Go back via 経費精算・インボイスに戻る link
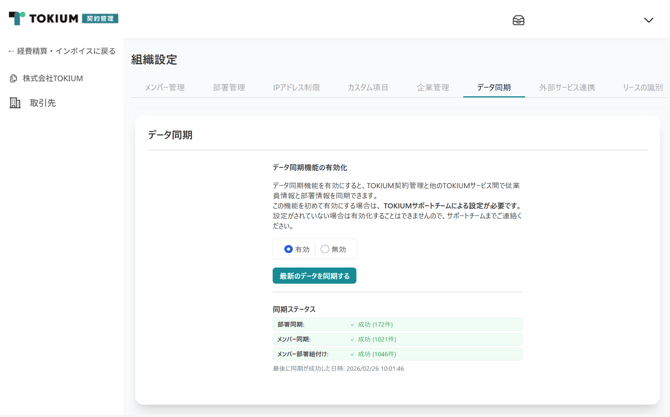The width and height of the screenshot is (670, 417). coord(62,51)
